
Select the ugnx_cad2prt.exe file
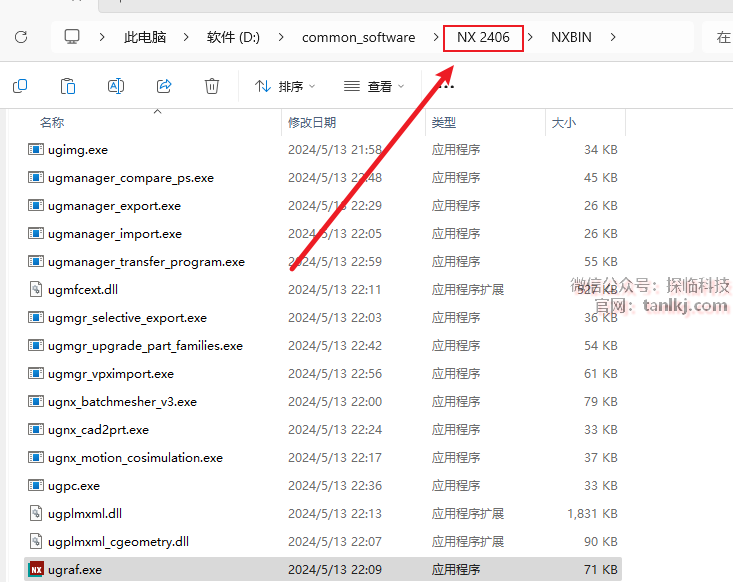coord(98,430)
